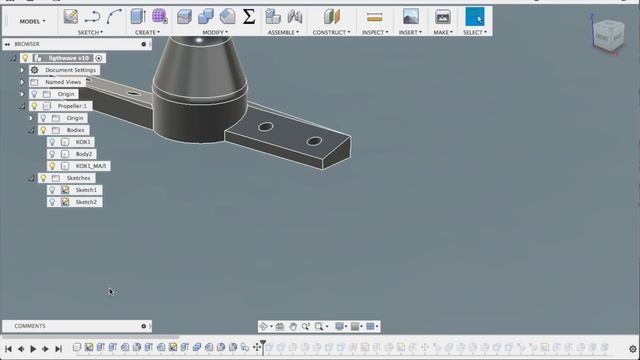
Task: Click the Zoom magnifier icon
Action: click(x=306, y=326)
